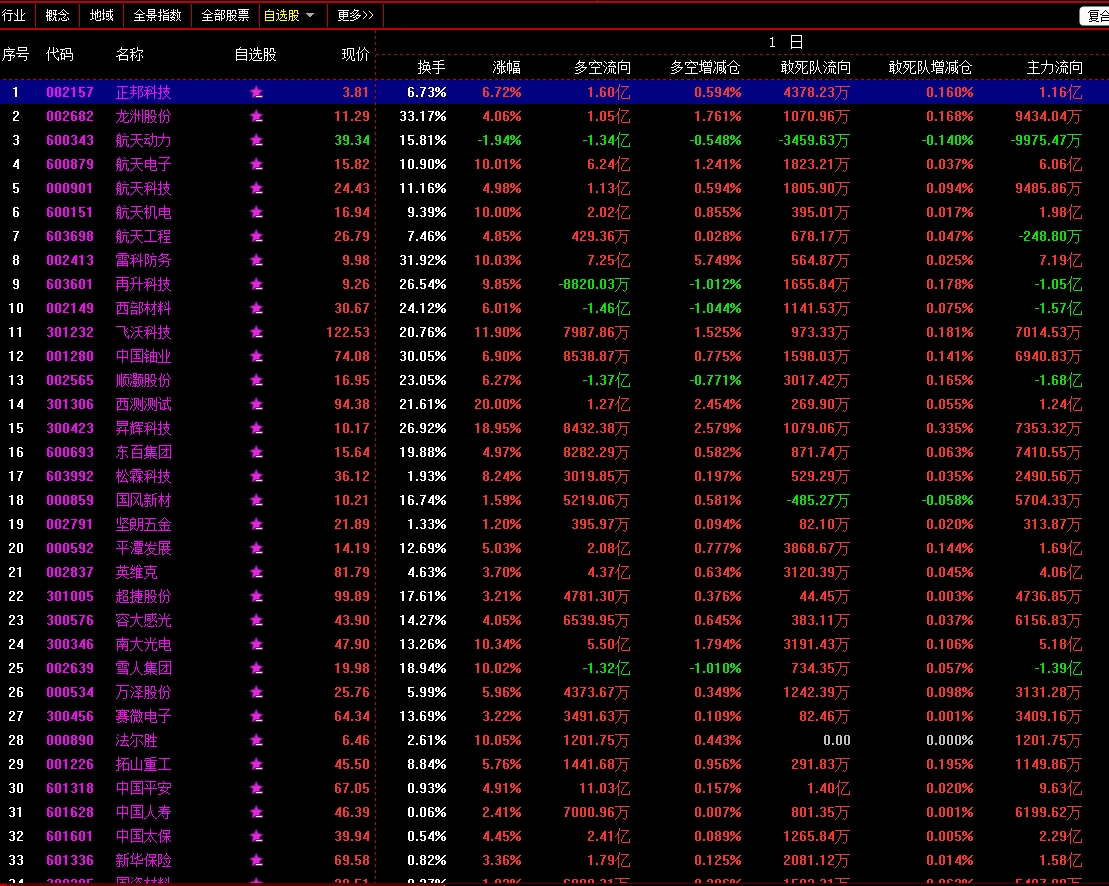Toggle favorite star for 航天电子
Screen dimensions: 1109x886
tap(256, 165)
